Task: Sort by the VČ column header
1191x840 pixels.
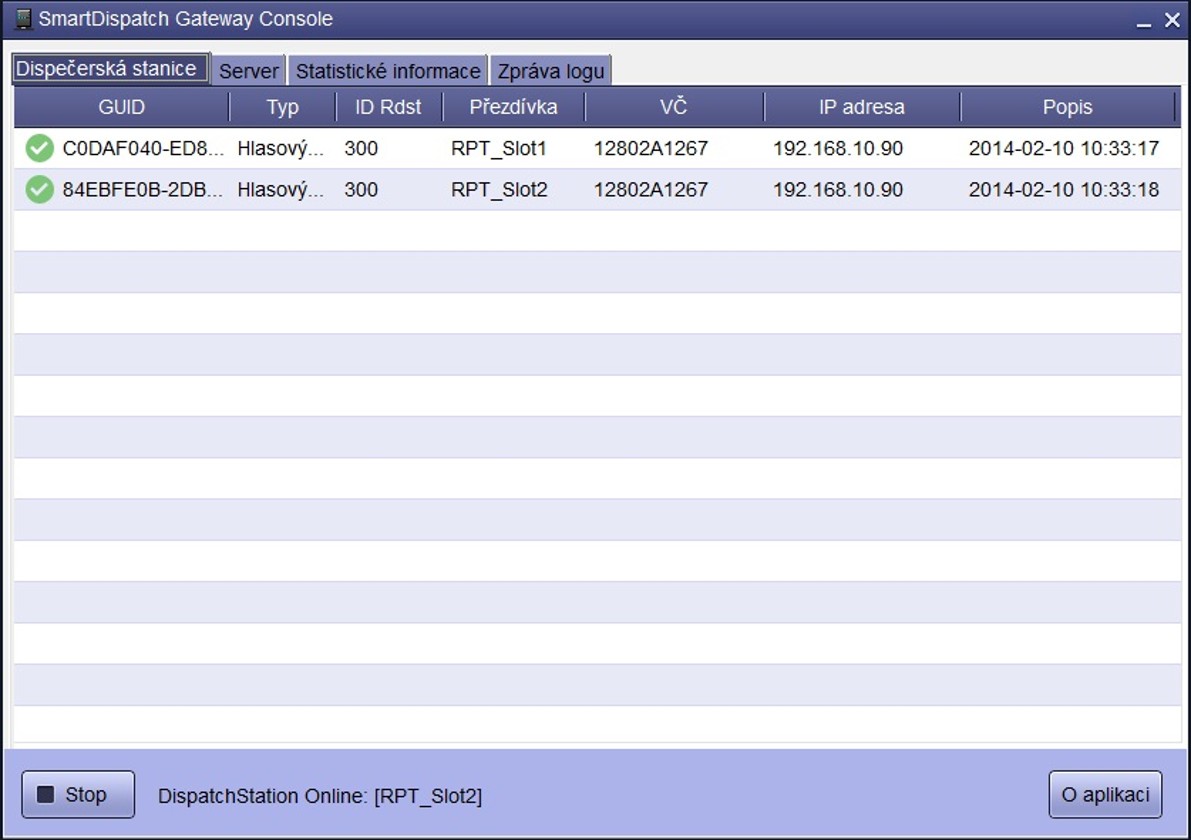Action: [674, 107]
